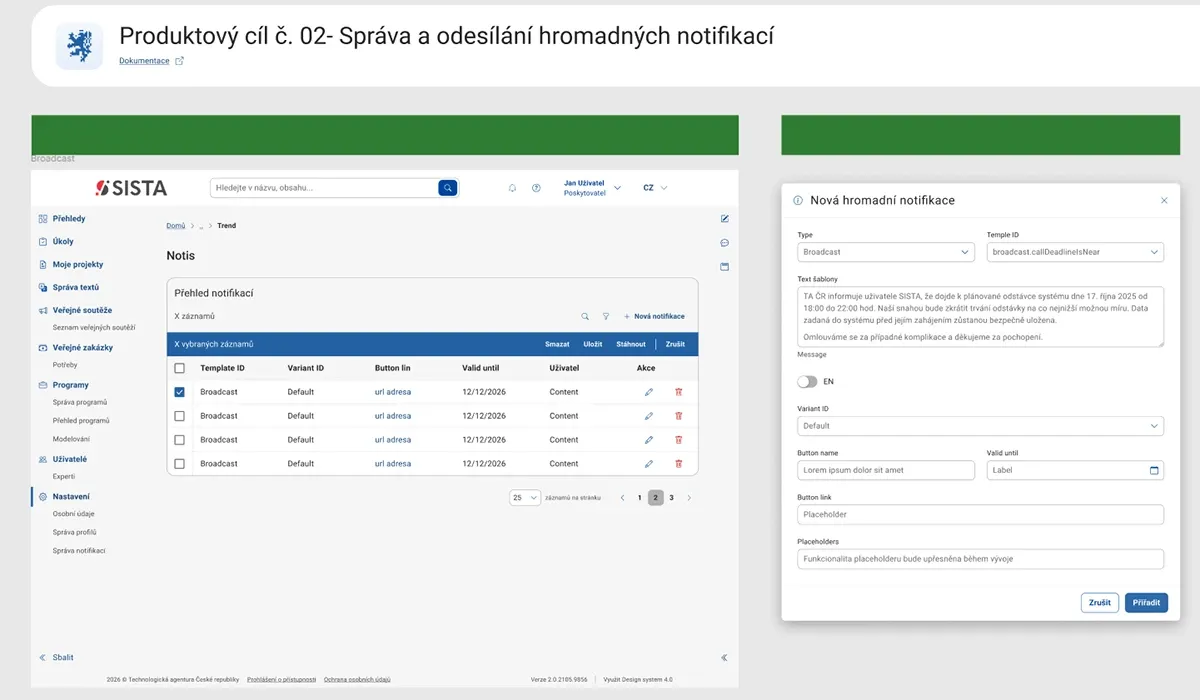Click the lion emblem in page header
Image resolution: width=1200 pixels, height=700 pixels.
pyautogui.click(x=79, y=46)
